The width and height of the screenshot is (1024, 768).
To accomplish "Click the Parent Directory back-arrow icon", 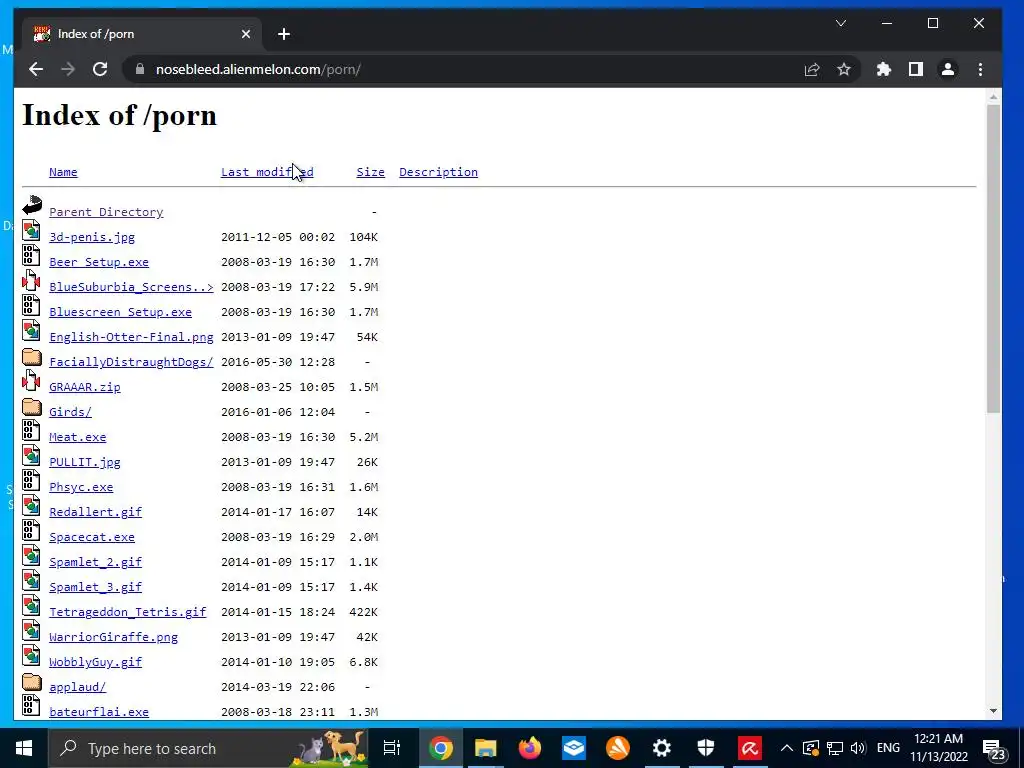I will 31,206.
